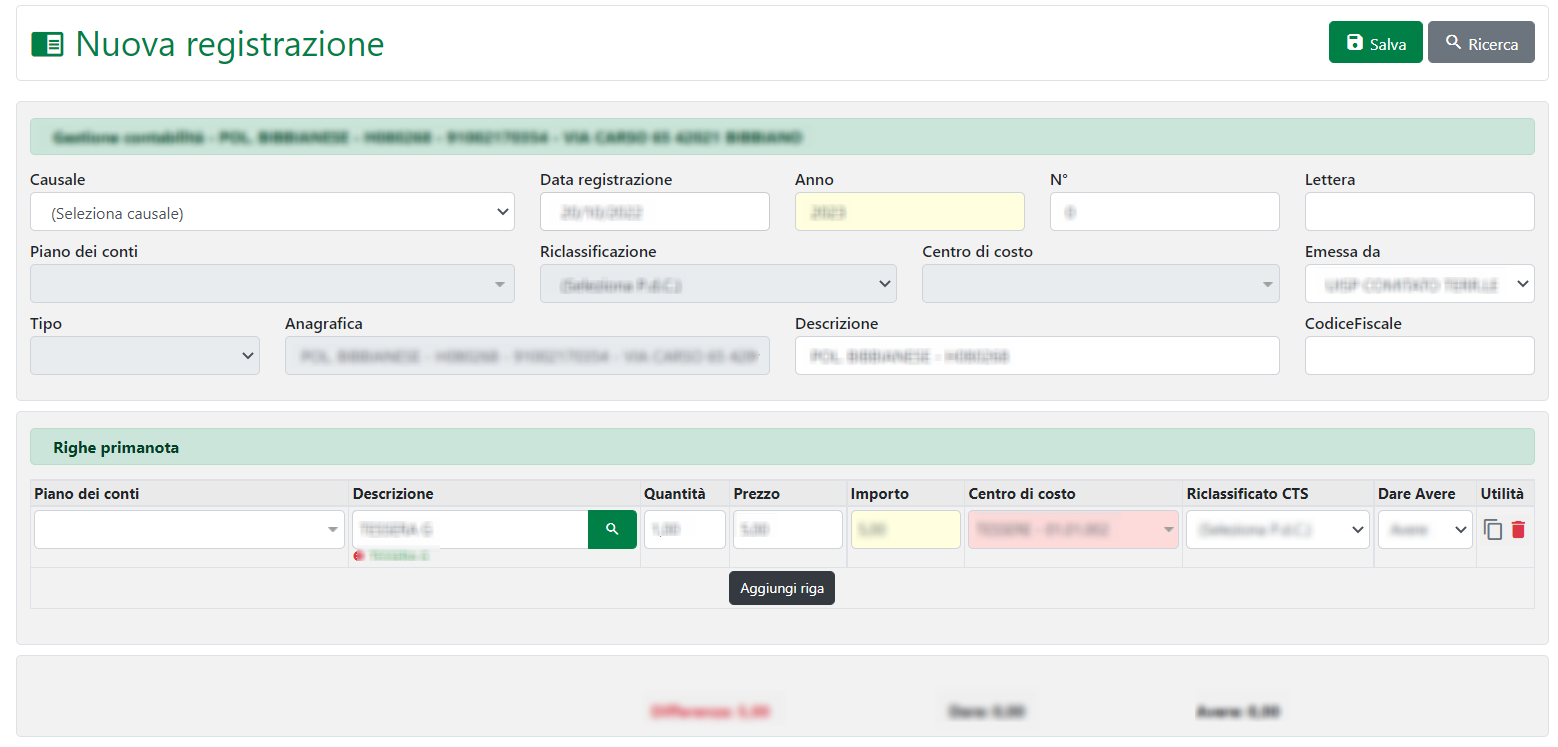The width and height of the screenshot is (1558, 747).
Task: Open the Riclassificato CTS dropdown
Action: point(1277,530)
